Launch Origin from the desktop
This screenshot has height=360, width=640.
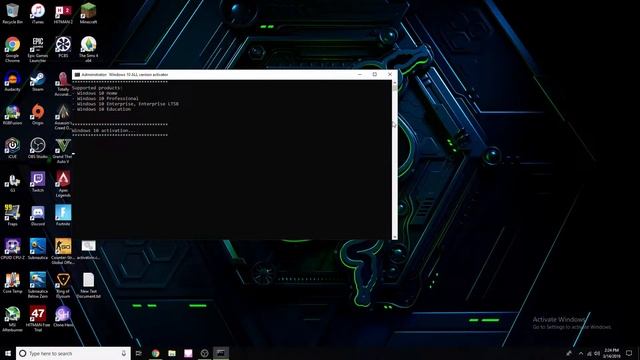38,115
